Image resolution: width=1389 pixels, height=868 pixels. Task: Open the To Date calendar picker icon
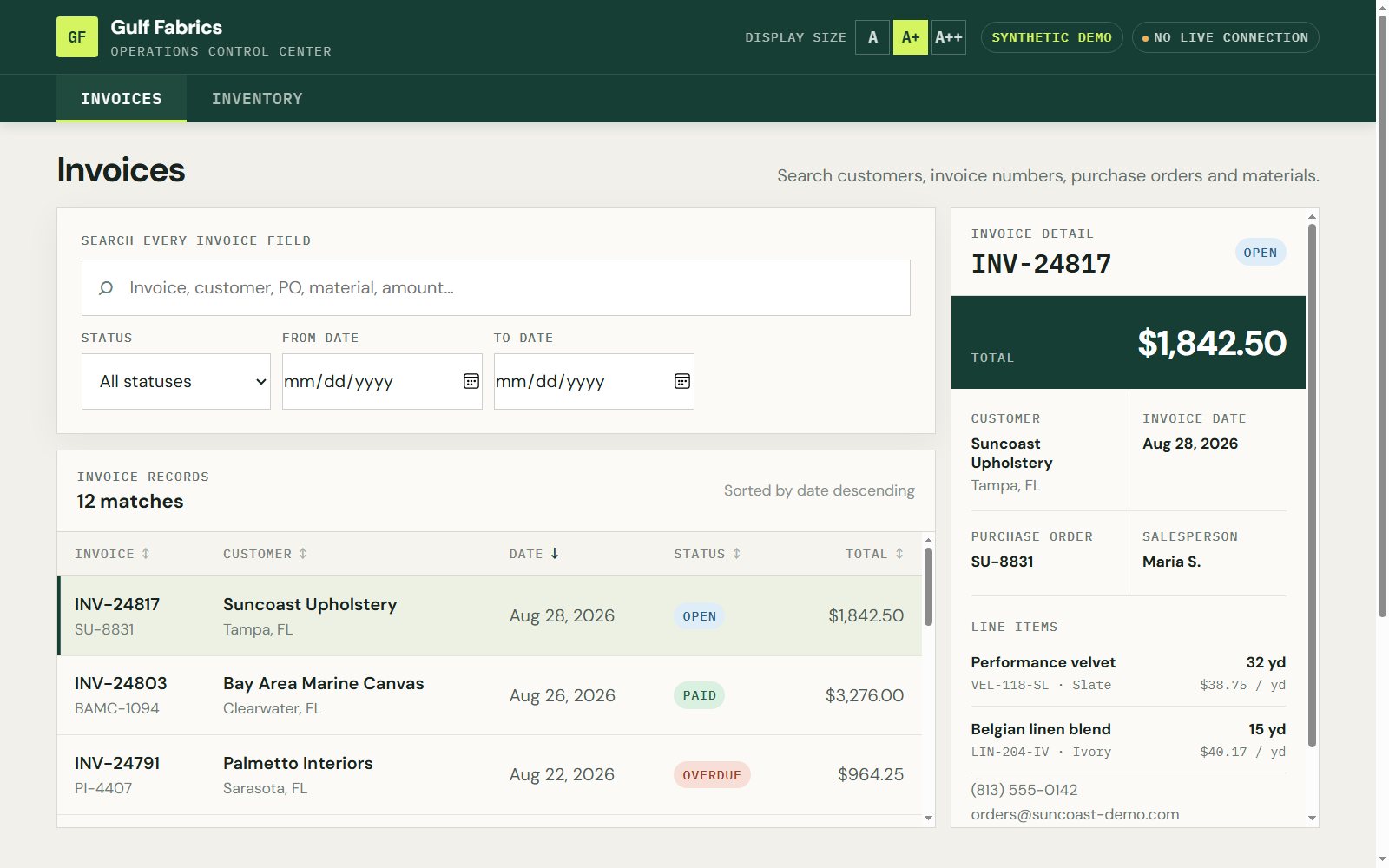(682, 381)
